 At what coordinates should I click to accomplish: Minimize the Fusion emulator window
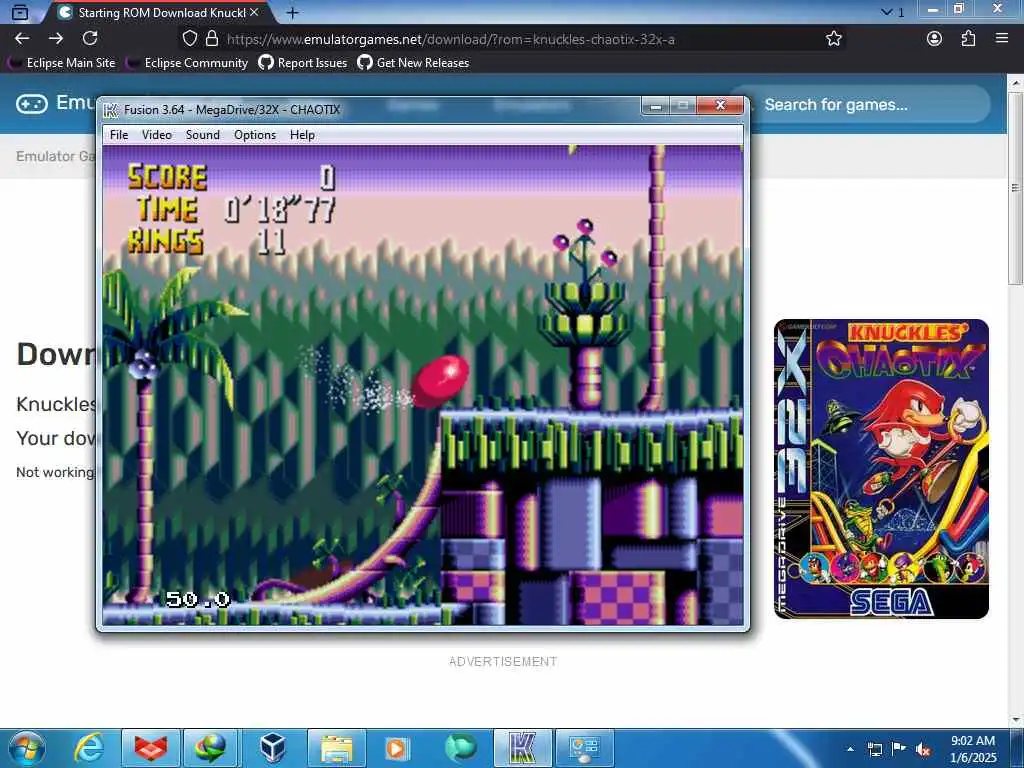click(x=656, y=105)
